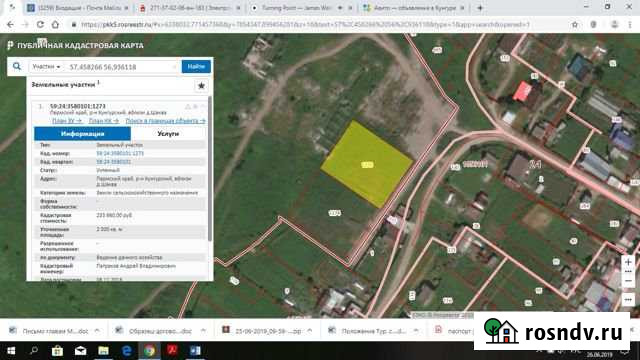
Task: Open the План ЗУ link
Action: point(67,121)
